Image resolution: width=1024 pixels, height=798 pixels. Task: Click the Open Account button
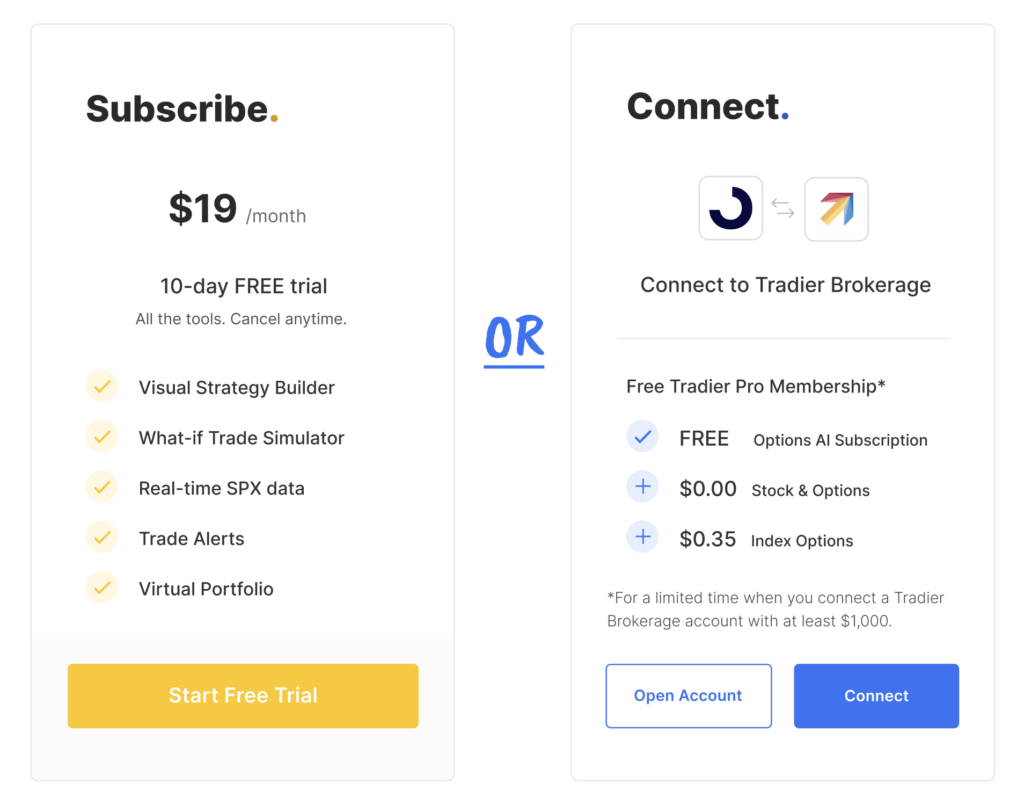688,696
